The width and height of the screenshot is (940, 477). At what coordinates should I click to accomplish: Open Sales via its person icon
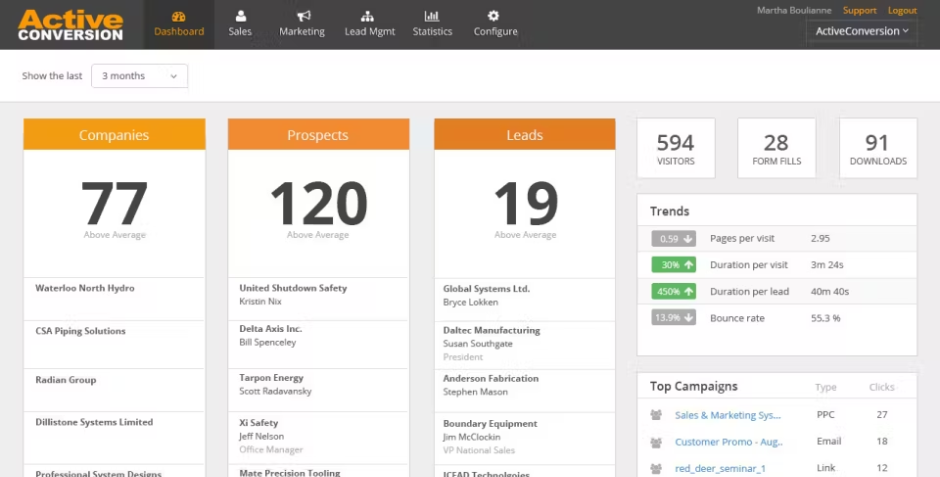(240, 16)
